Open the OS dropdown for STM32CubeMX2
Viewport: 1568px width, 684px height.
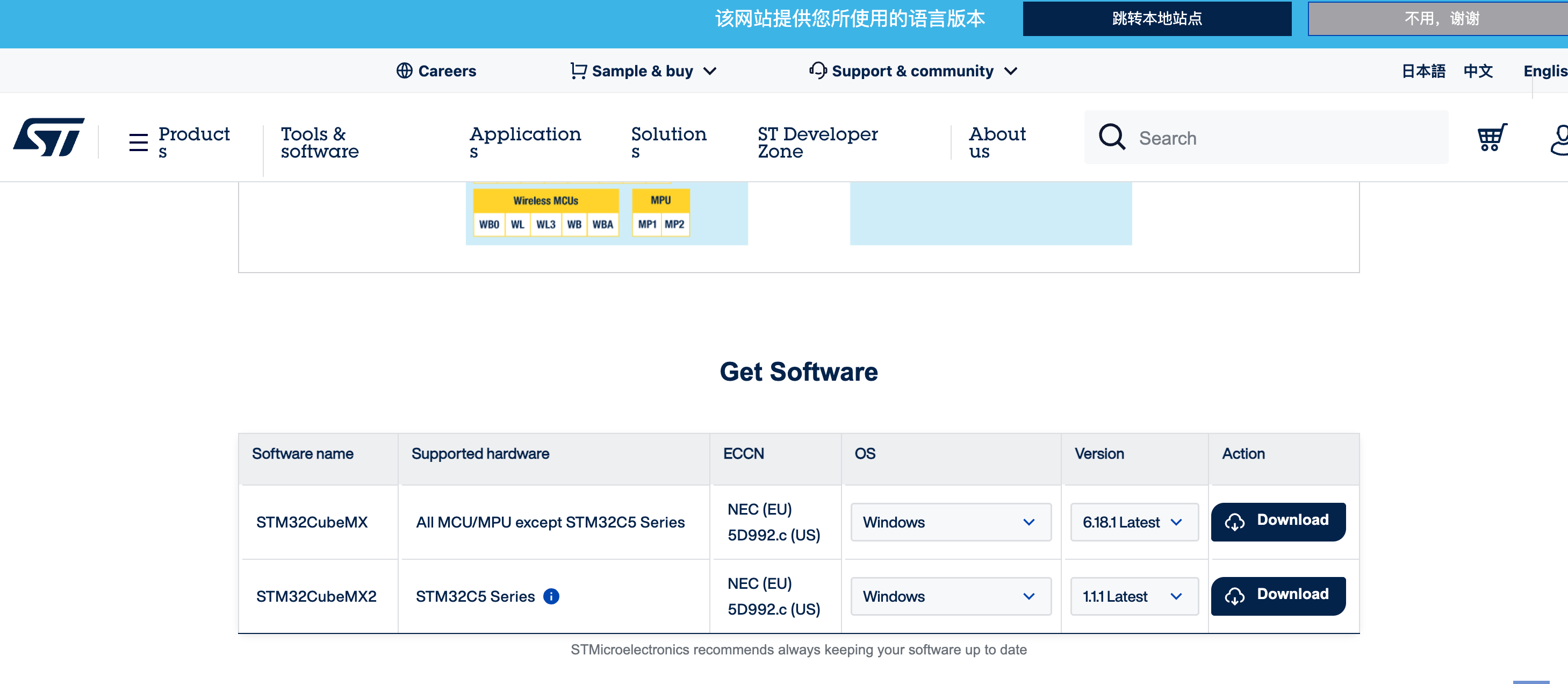[951, 596]
